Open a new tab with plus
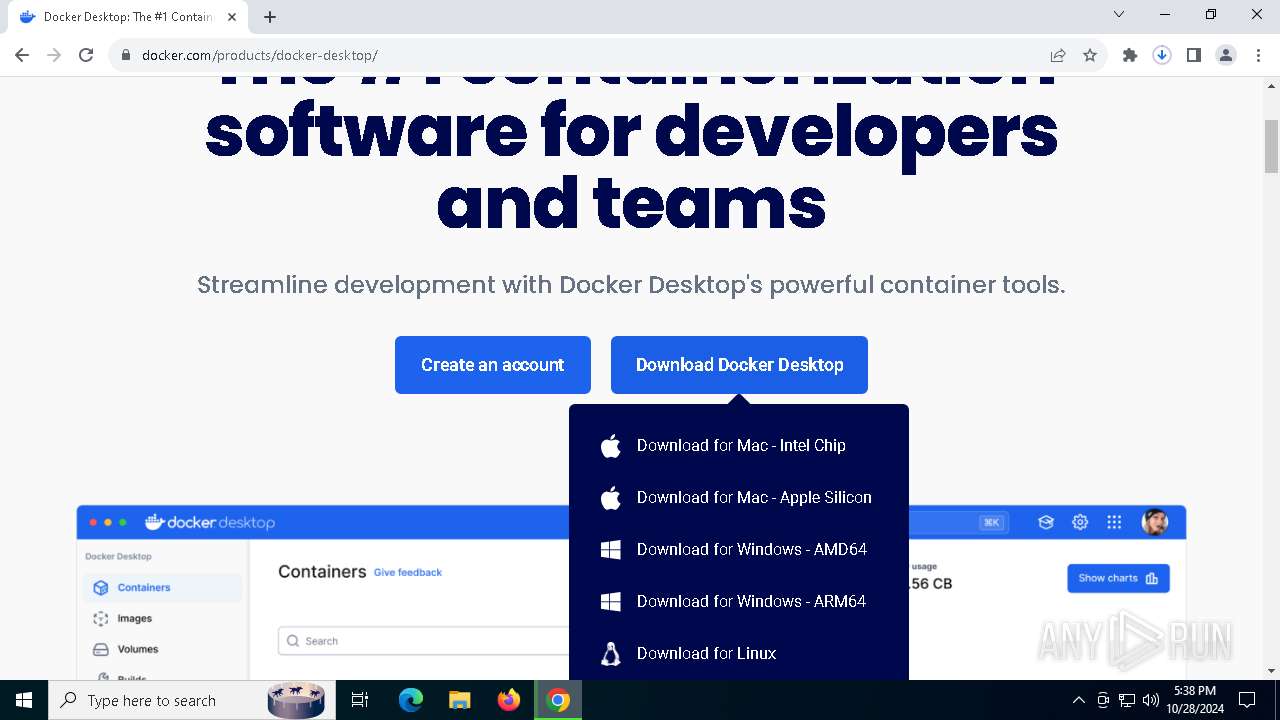The image size is (1280, 720). [270, 16]
